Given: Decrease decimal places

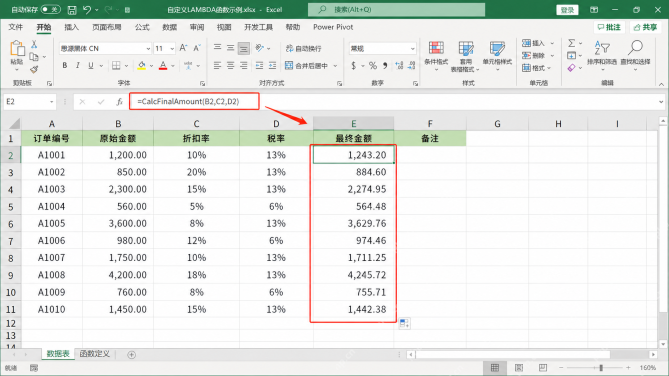Looking at the screenshot, I should click(411, 66).
